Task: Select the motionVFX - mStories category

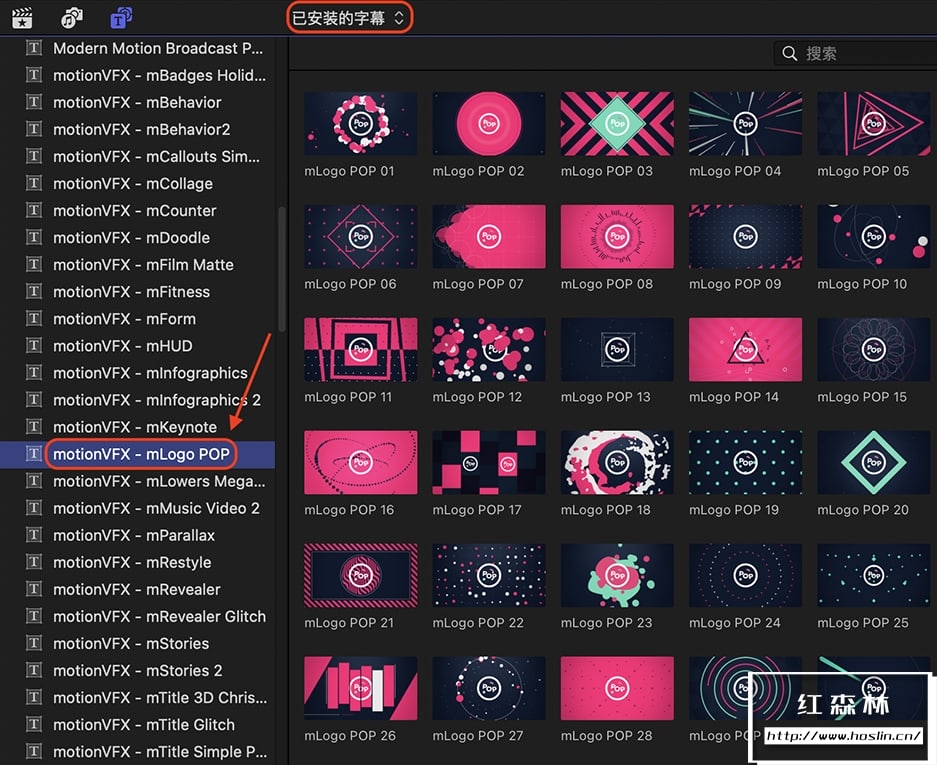Action: click(137, 644)
